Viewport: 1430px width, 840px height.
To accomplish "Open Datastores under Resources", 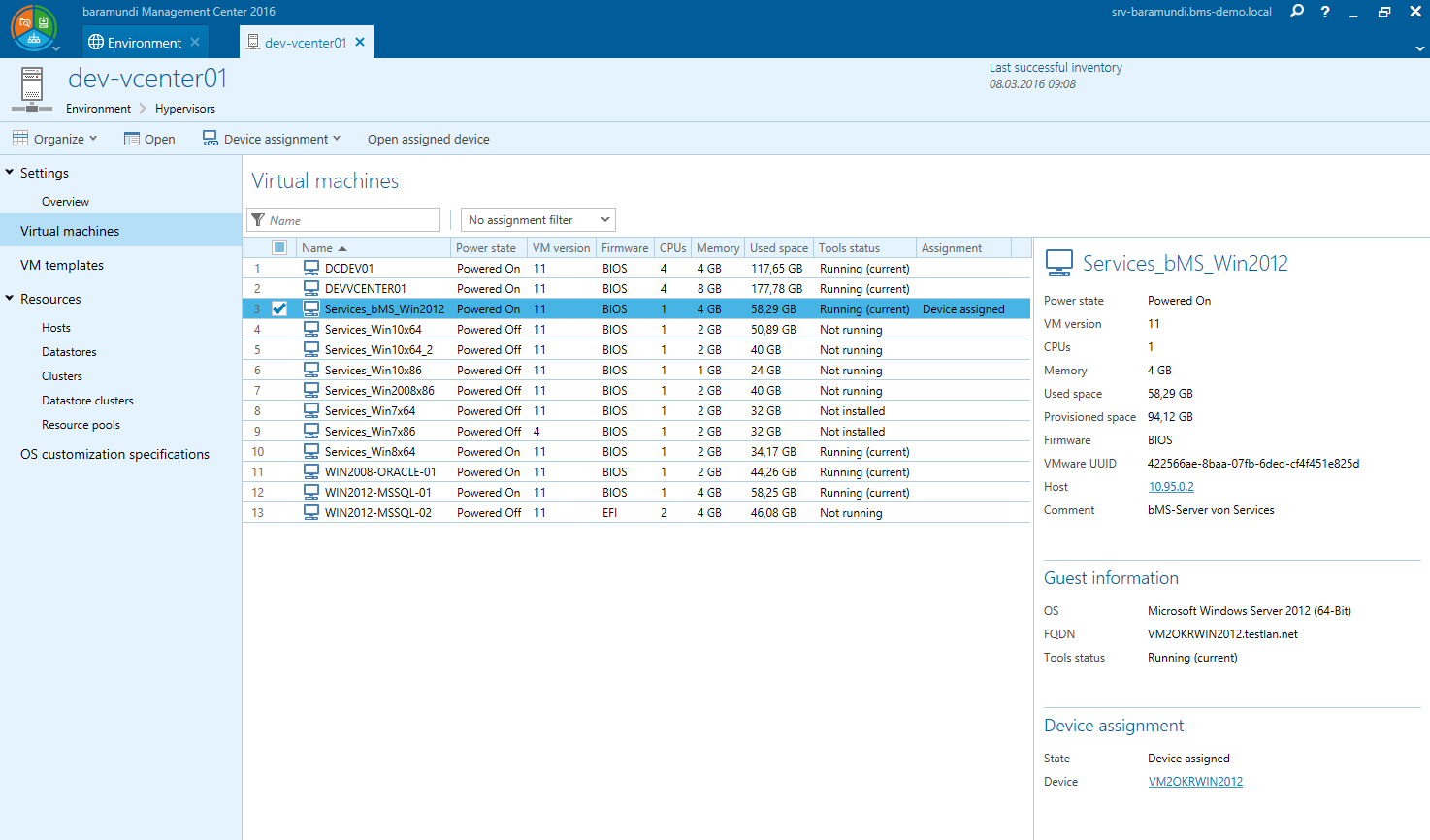I will tap(69, 352).
